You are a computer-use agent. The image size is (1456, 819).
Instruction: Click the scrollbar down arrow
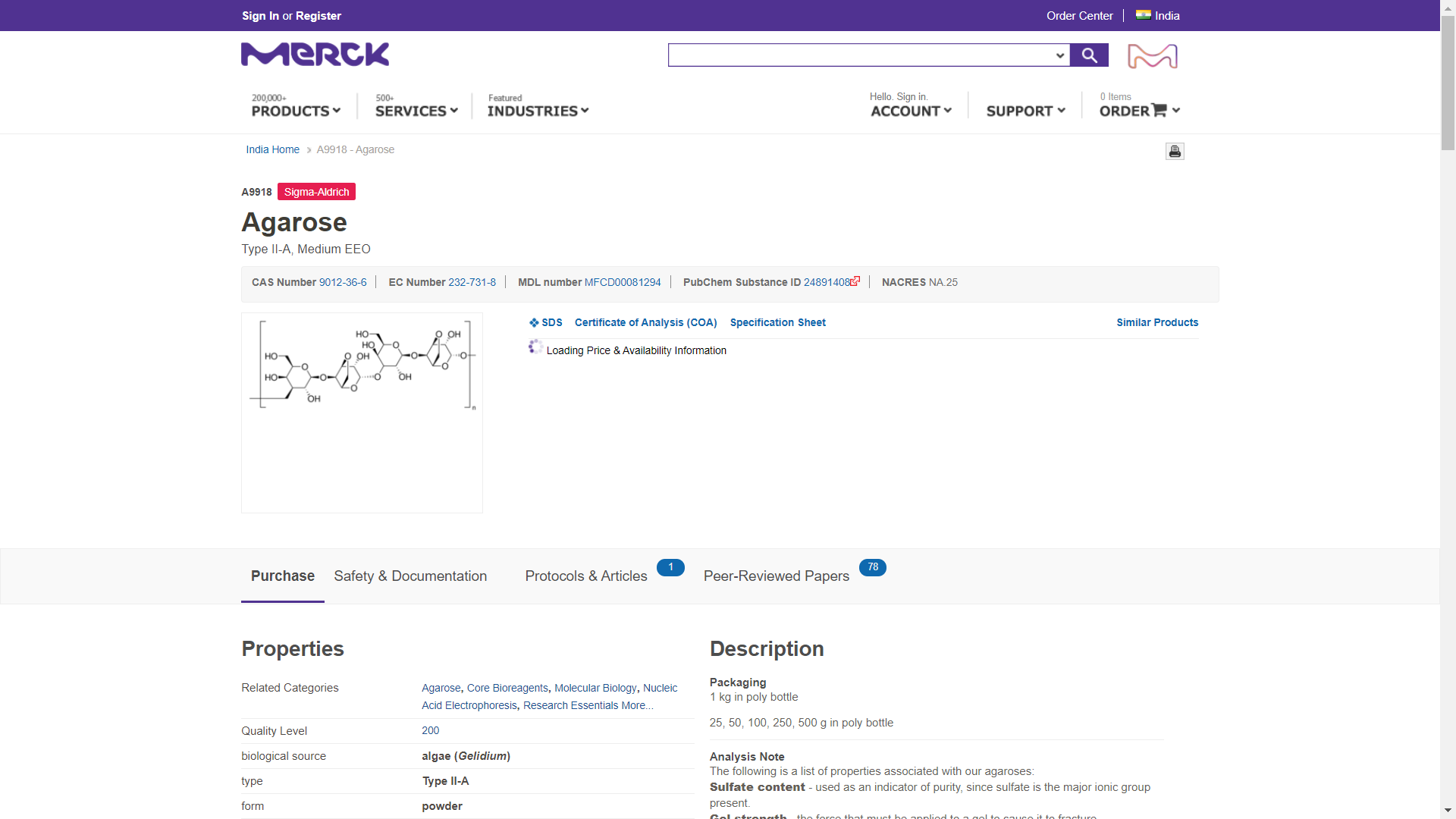tap(1448, 811)
